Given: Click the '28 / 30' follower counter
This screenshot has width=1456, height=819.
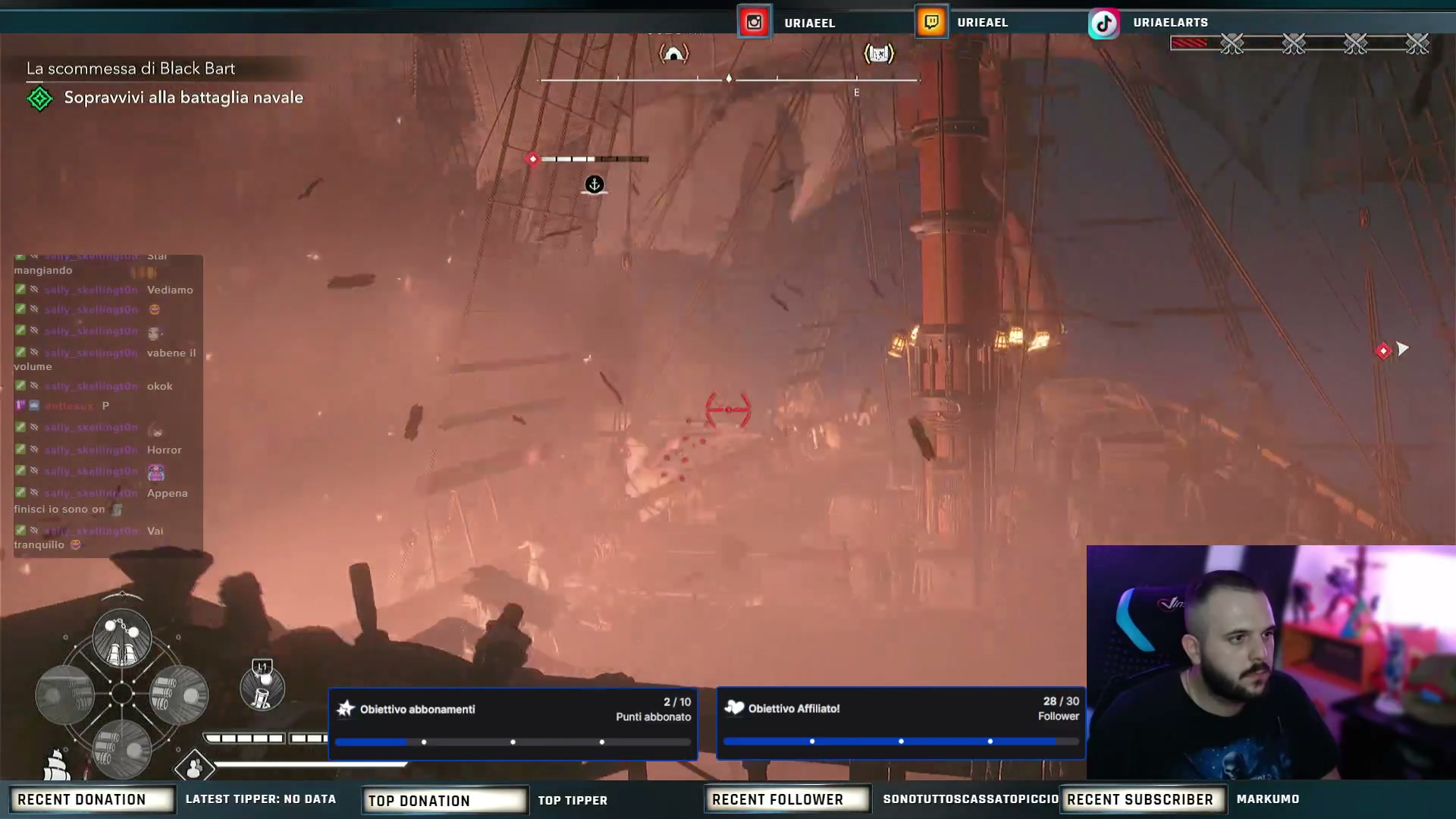Looking at the screenshot, I should point(1061,701).
